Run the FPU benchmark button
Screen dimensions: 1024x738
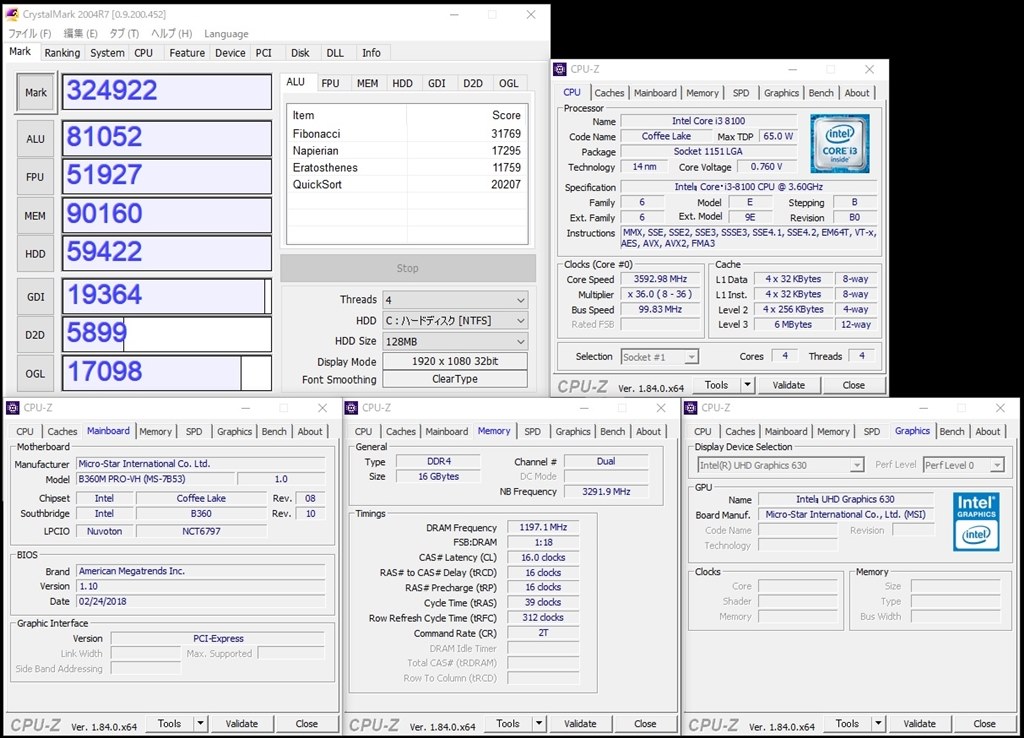pos(35,177)
